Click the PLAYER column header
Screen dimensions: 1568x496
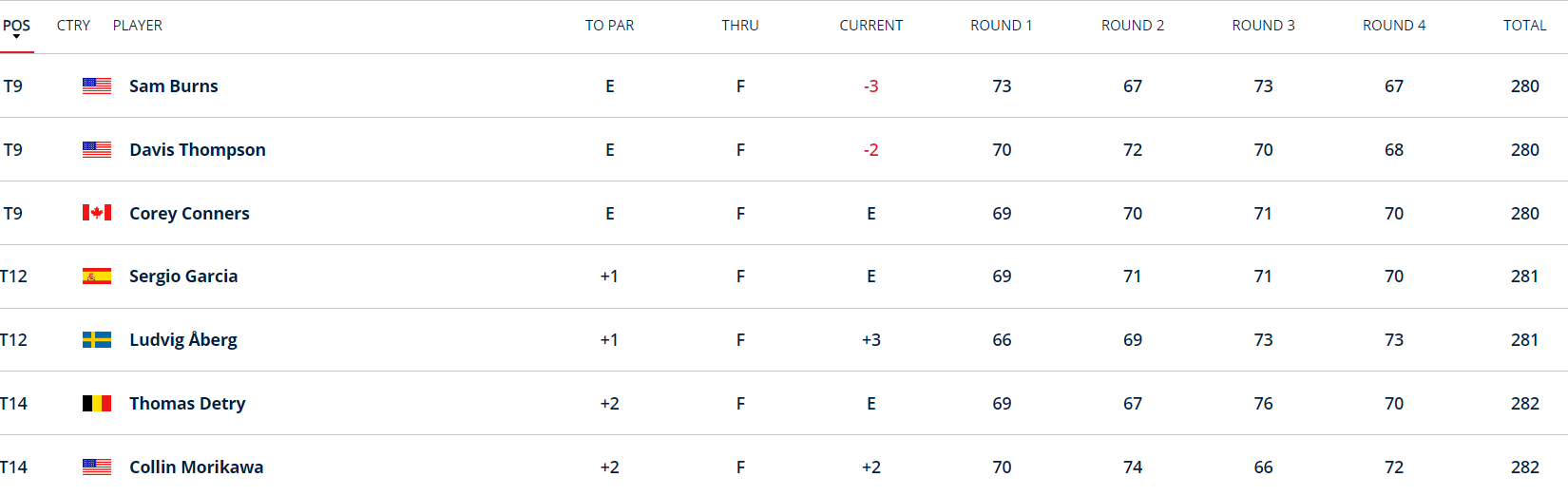[138, 26]
